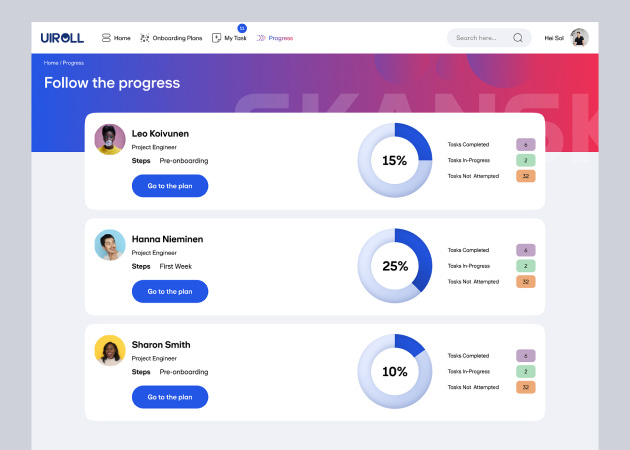Image resolution: width=630 pixels, height=450 pixels.
Task: Click the Onboarding Plans icon
Action: pyautogui.click(x=145, y=38)
